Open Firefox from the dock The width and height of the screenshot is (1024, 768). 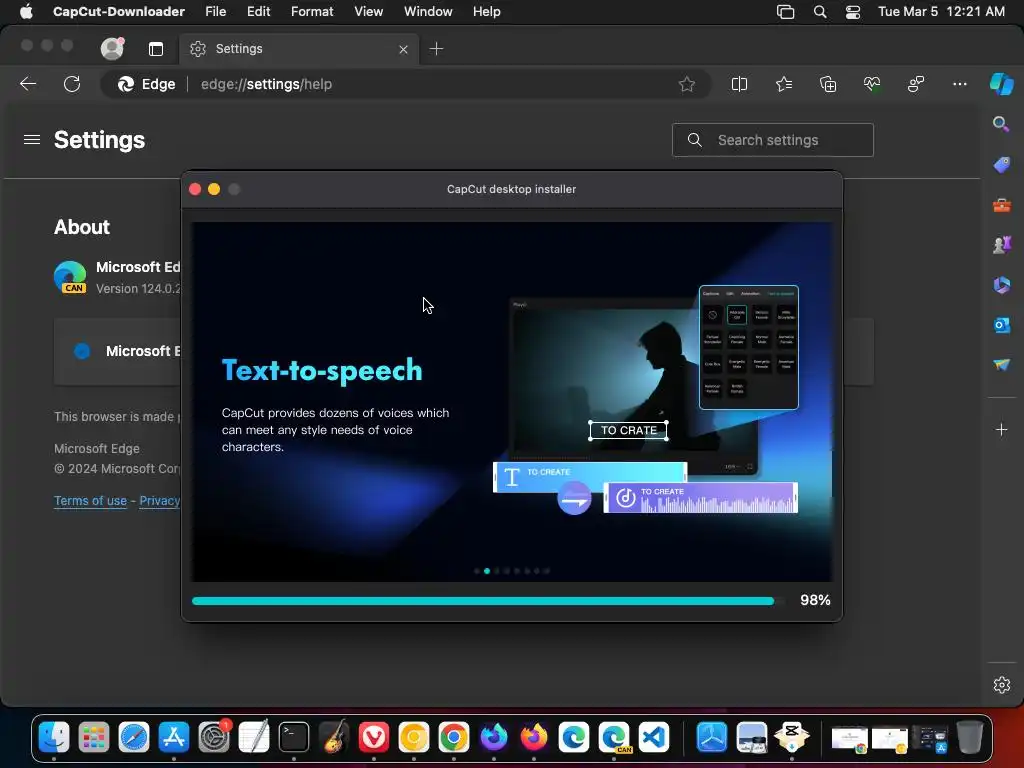pos(534,737)
